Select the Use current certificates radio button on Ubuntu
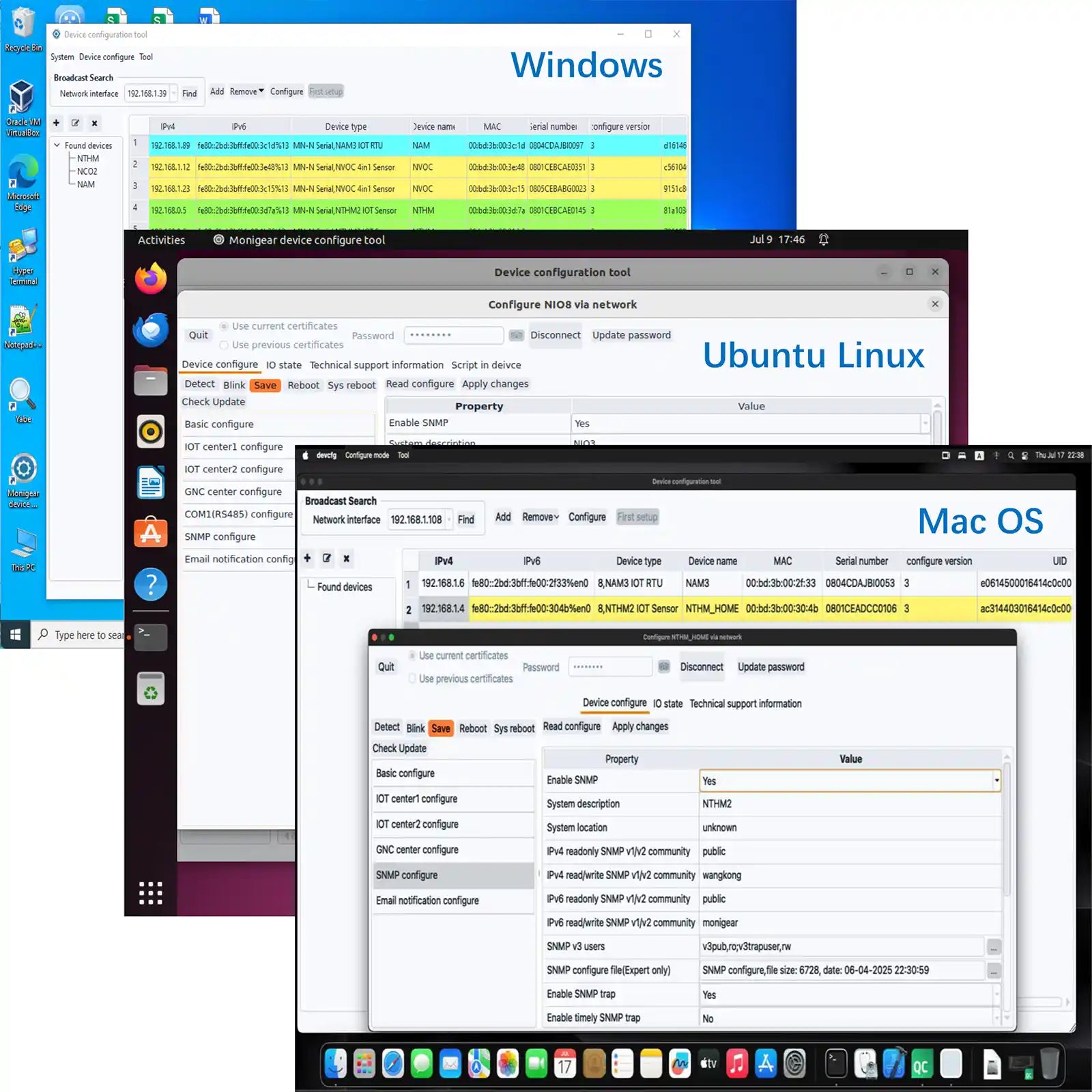 [224, 326]
